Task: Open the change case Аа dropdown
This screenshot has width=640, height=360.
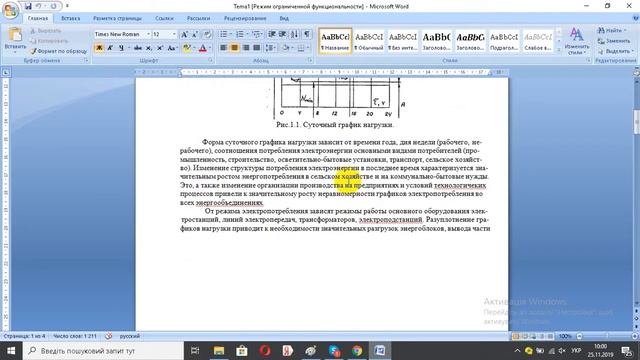Action: point(173,48)
